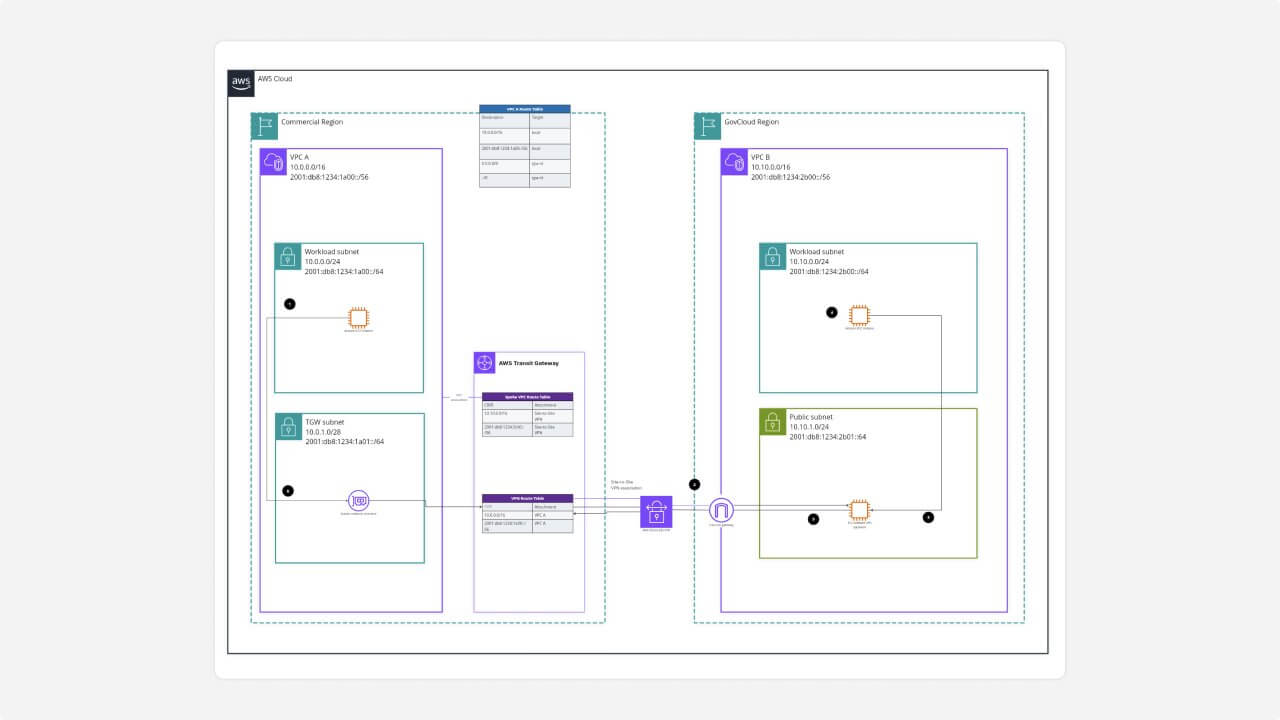The height and width of the screenshot is (720, 1280).
Task: Click the AWS Cloud label
Action: [x=275, y=79]
